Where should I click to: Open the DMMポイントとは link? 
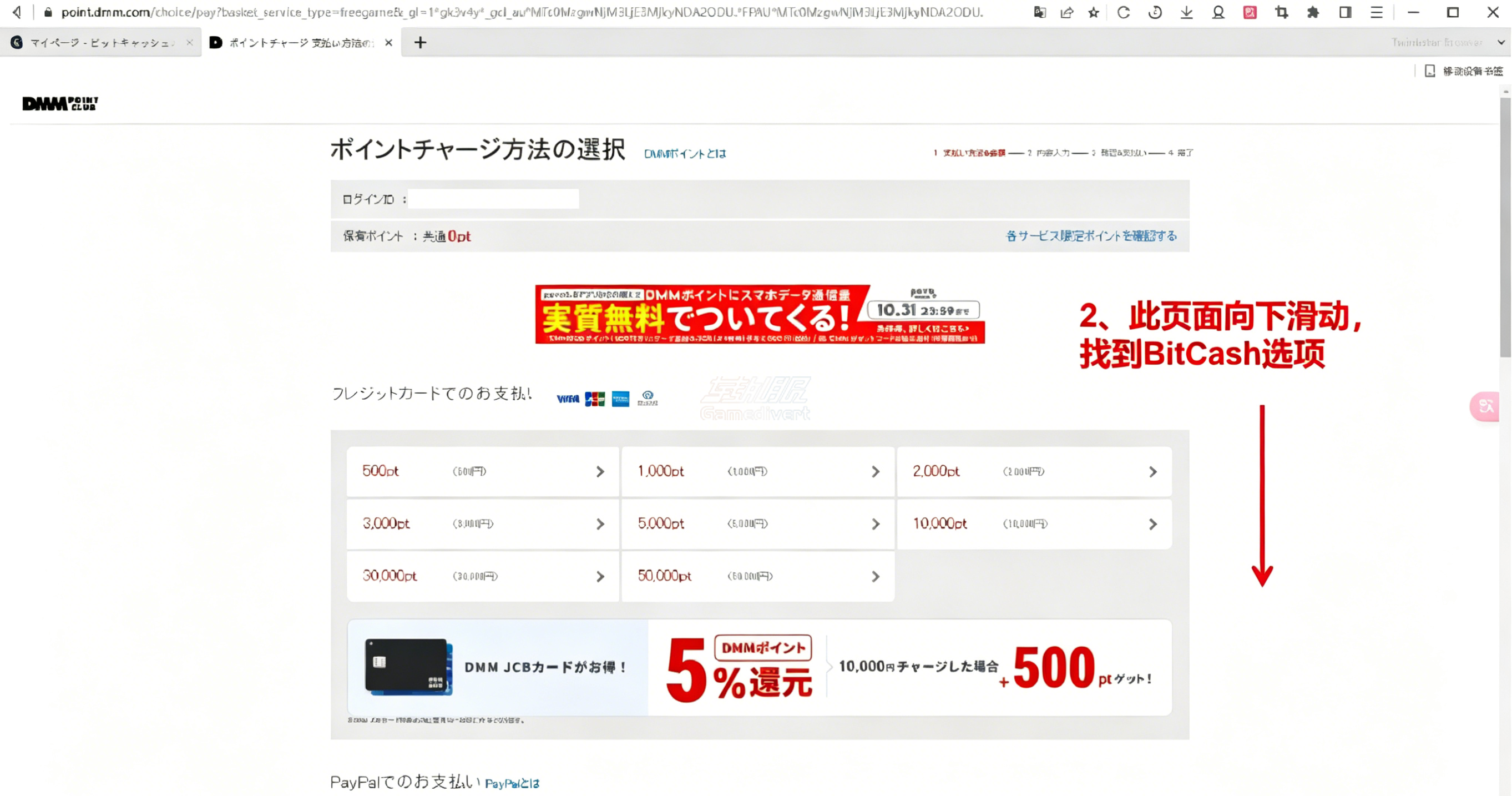685,153
